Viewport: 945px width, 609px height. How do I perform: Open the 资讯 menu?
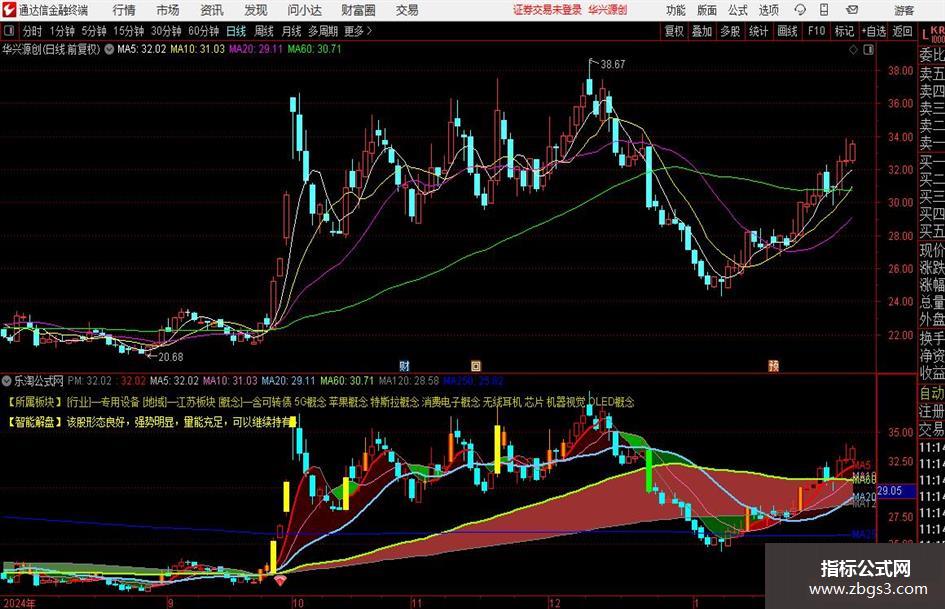coord(212,10)
